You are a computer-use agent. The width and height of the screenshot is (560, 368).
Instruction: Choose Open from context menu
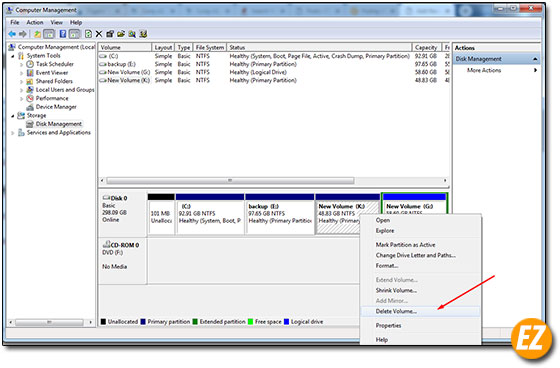point(420,220)
